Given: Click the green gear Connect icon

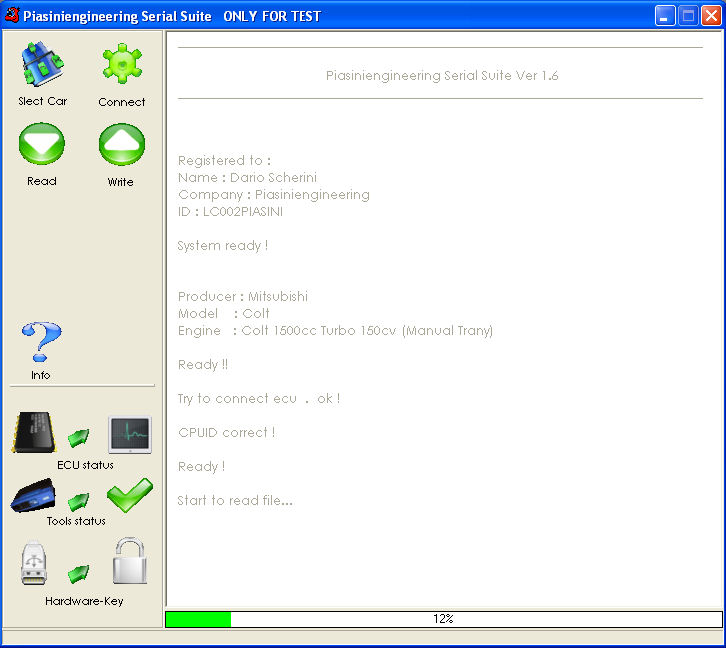Looking at the screenshot, I should click(122, 64).
